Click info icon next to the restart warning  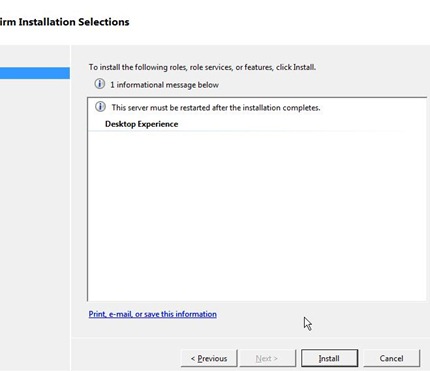pos(100,107)
